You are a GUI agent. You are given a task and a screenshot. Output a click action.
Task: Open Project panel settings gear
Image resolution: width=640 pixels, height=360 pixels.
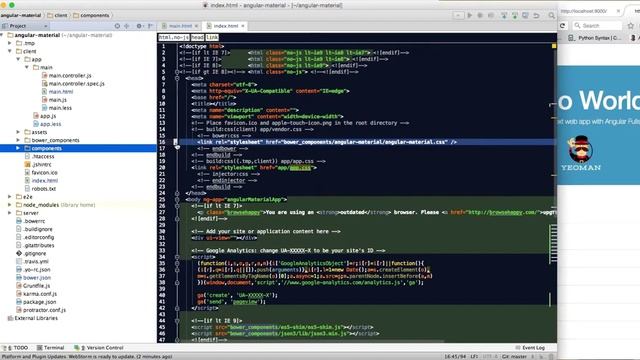(x=139, y=26)
